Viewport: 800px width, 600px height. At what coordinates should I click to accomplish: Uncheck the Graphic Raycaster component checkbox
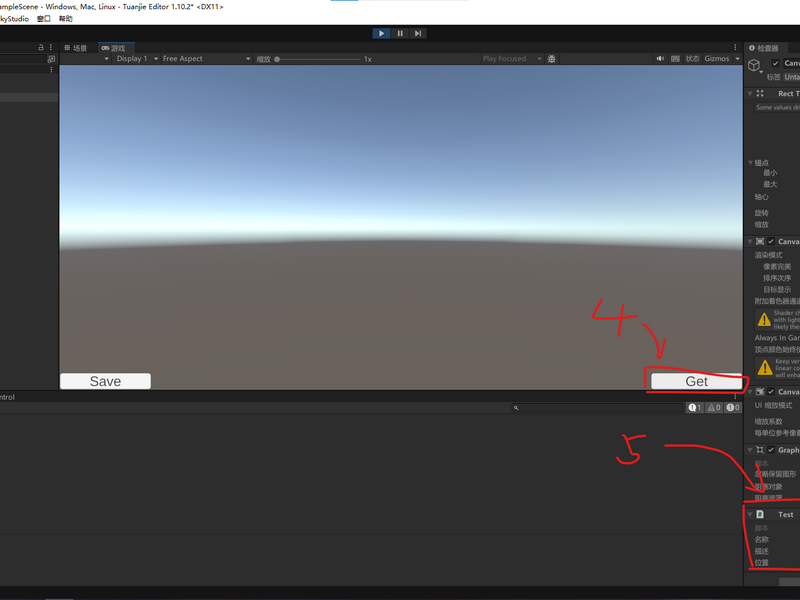click(x=771, y=449)
